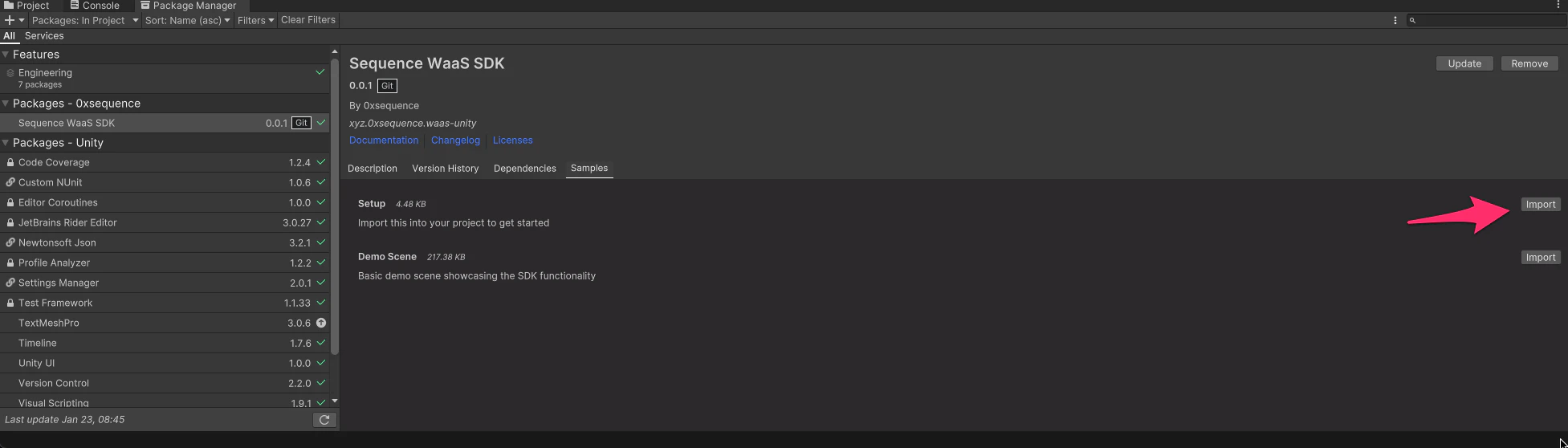Click the link icon beside Settings Manager
The width and height of the screenshot is (1568, 448).
[10, 283]
